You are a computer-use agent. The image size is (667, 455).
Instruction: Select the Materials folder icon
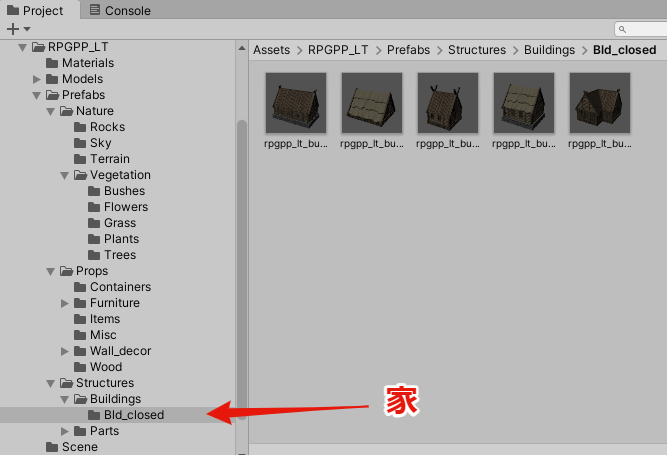click(x=52, y=63)
